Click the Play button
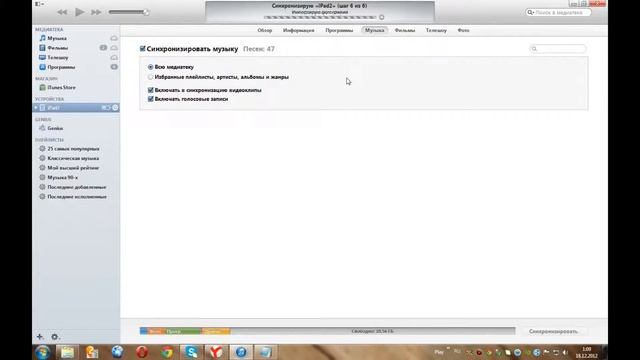This screenshot has width=640, height=360. 80,12
